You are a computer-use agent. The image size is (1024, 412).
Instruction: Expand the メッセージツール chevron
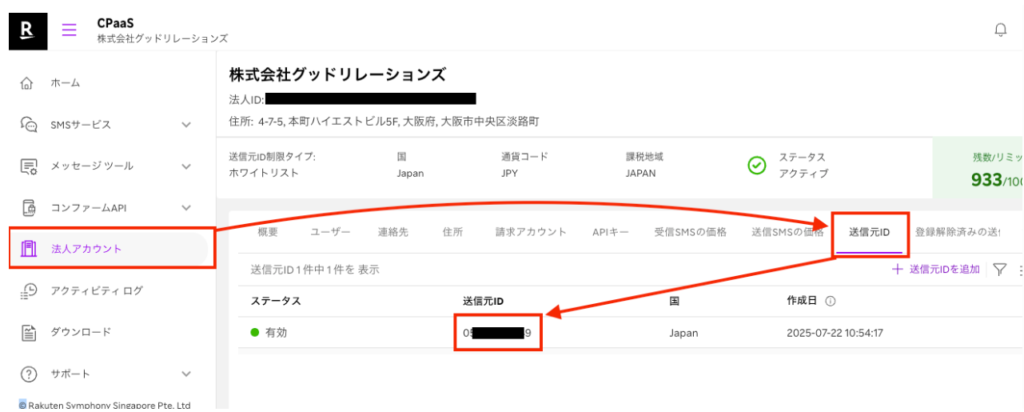[186, 166]
